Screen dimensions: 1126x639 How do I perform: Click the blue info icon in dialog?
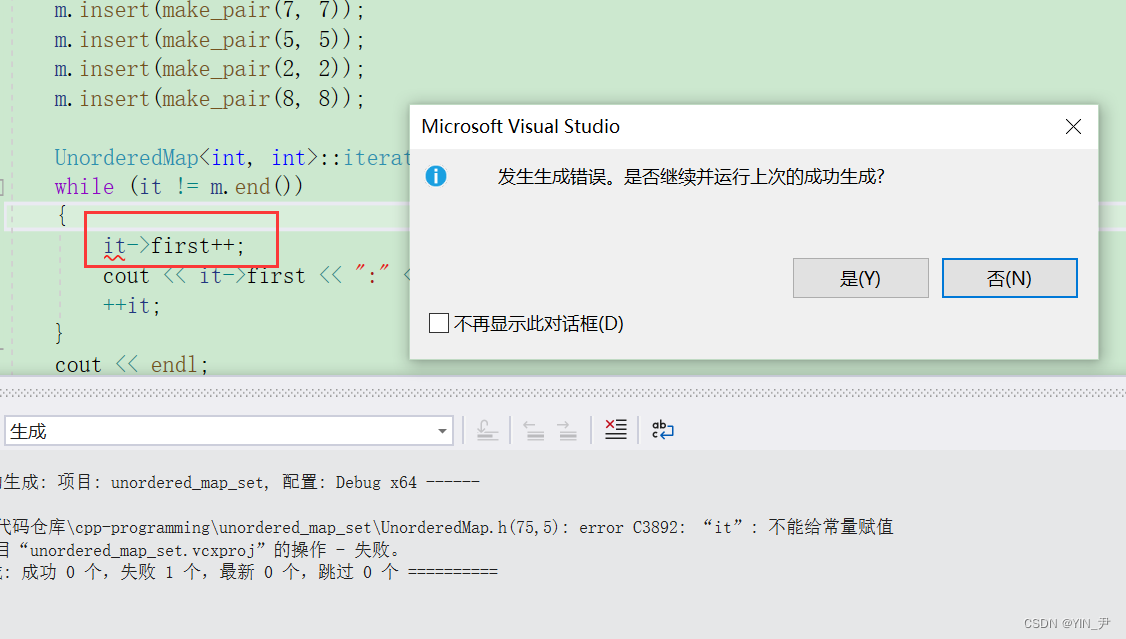(x=436, y=176)
